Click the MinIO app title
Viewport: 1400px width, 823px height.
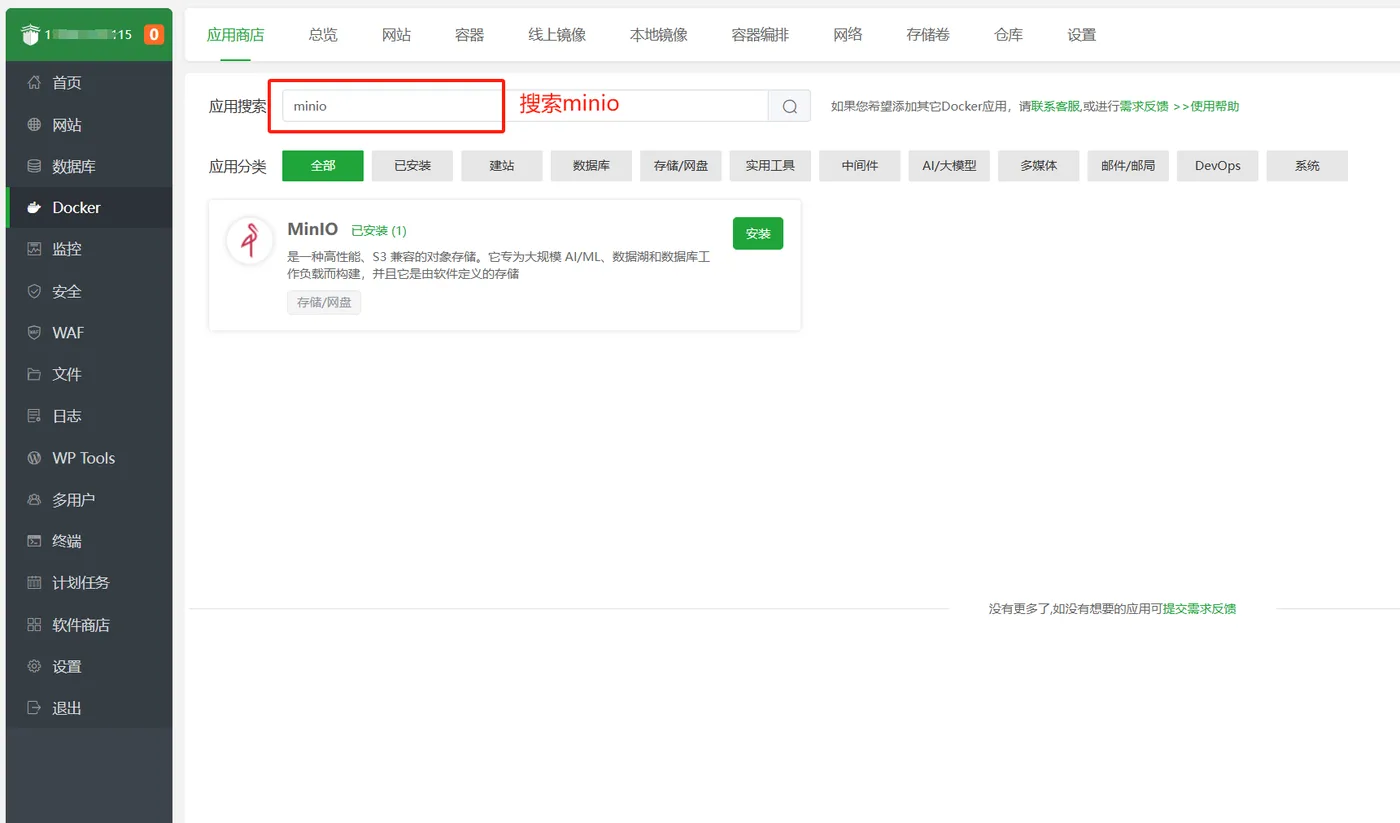pyautogui.click(x=314, y=230)
